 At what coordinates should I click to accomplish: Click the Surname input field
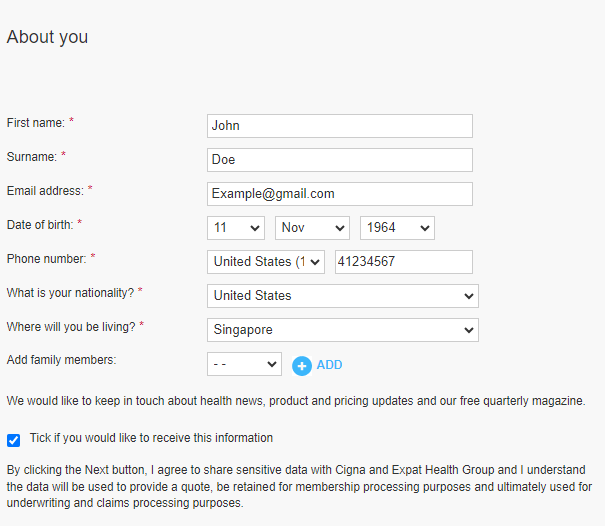pyautogui.click(x=340, y=160)
